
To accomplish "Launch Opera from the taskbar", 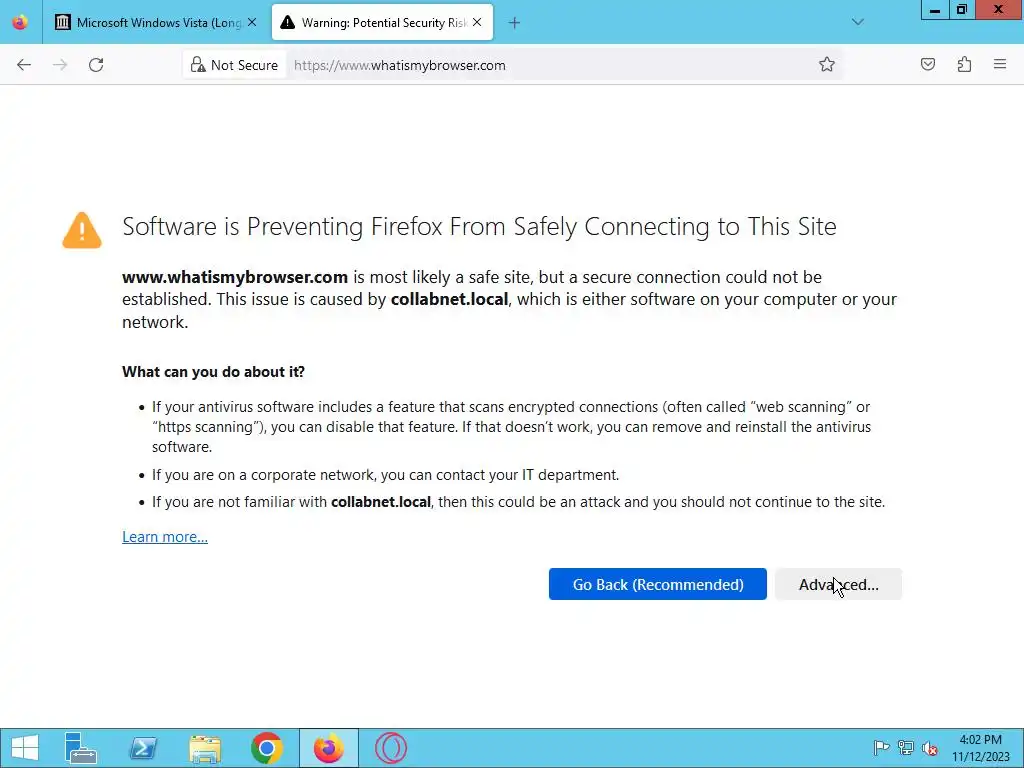I will (391, 748).
